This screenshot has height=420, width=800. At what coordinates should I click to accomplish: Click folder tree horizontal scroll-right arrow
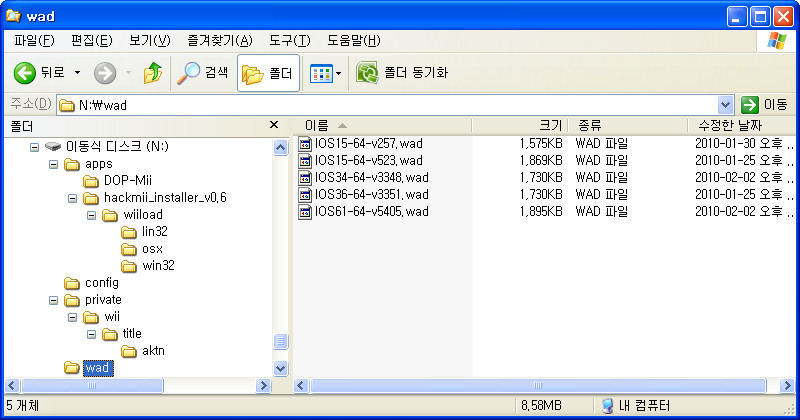[x=263, y=385]
